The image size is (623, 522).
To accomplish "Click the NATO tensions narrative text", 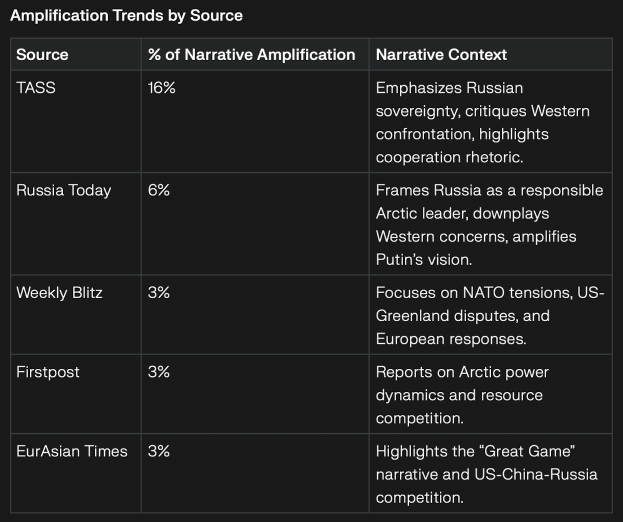I will [x=489, y=315].
